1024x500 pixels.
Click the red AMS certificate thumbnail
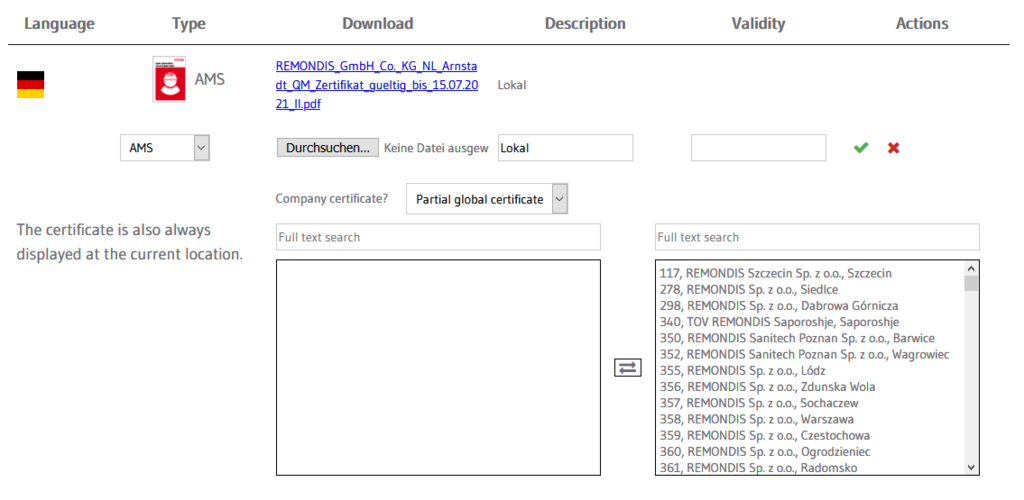coord(169,79)
